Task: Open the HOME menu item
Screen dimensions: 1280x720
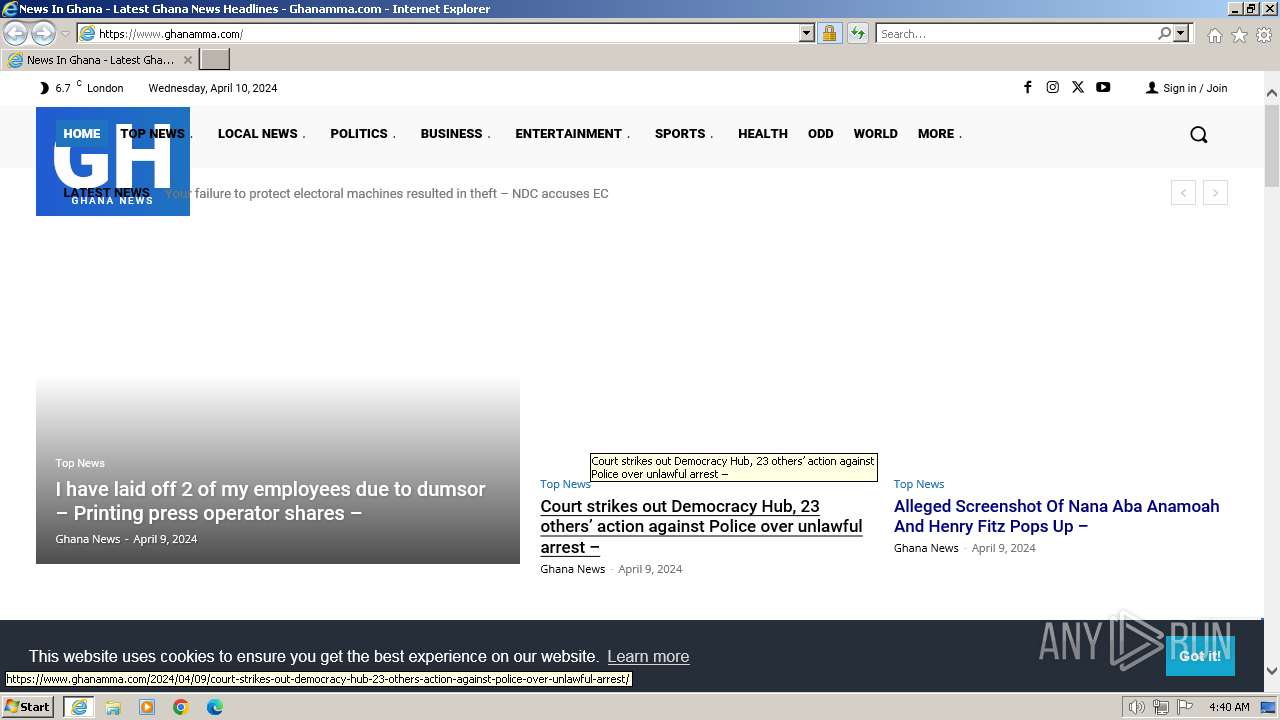Action: pos(82,133)
